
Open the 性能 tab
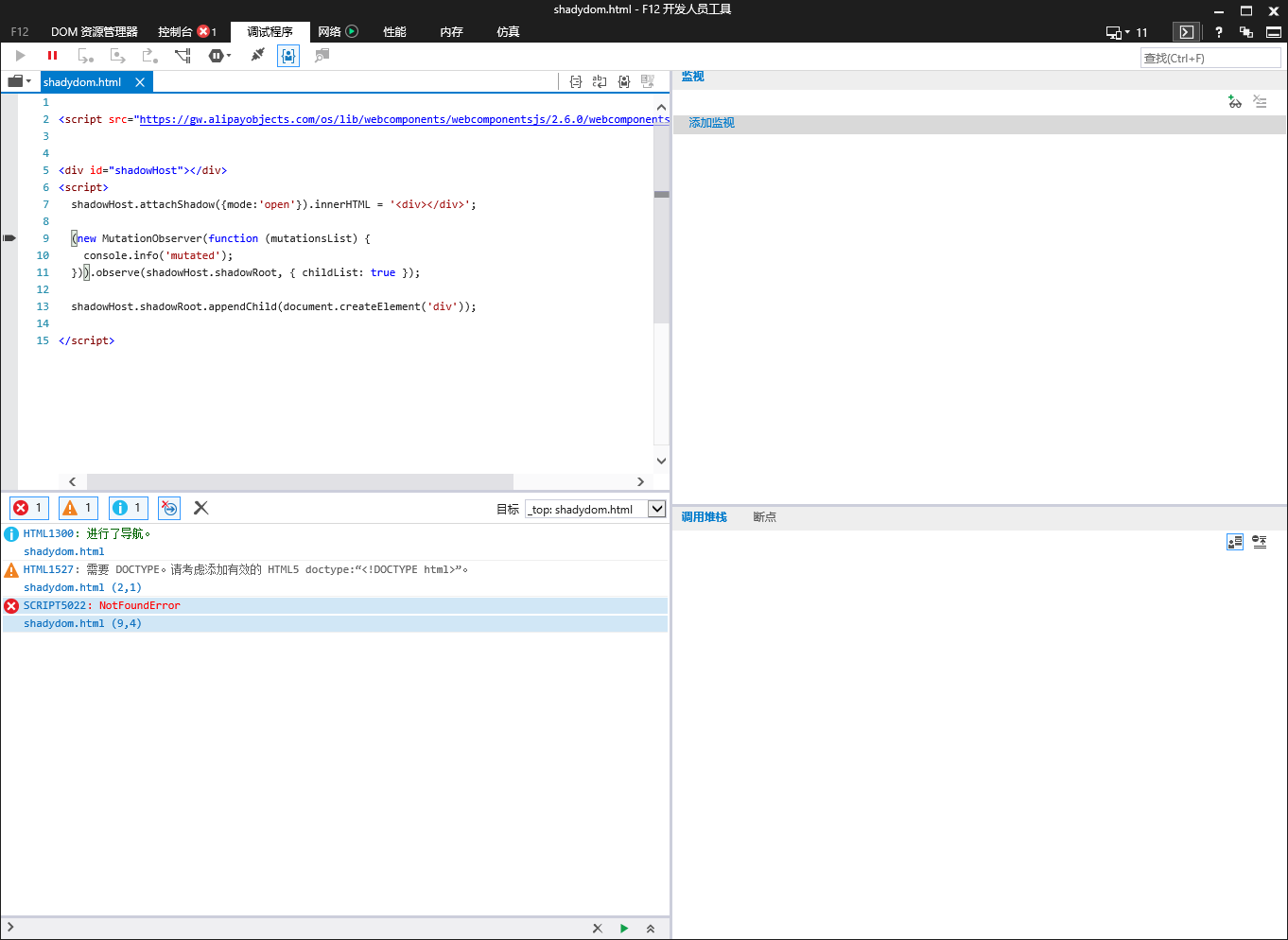(394, 31)
